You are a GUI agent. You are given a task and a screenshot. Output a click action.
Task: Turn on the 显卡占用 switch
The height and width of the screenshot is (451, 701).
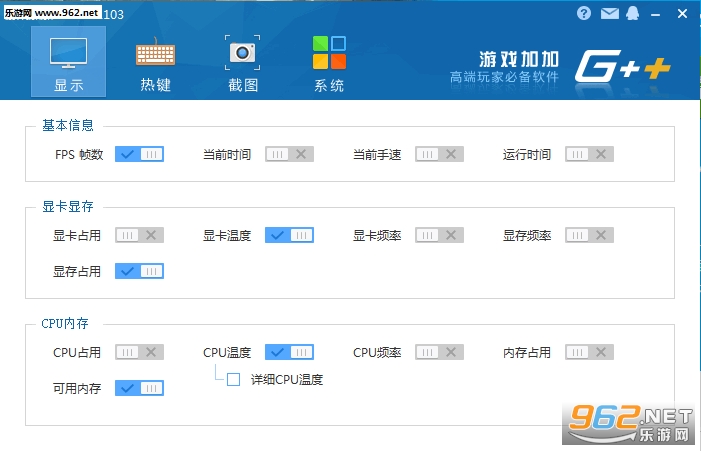coord(139,235)
